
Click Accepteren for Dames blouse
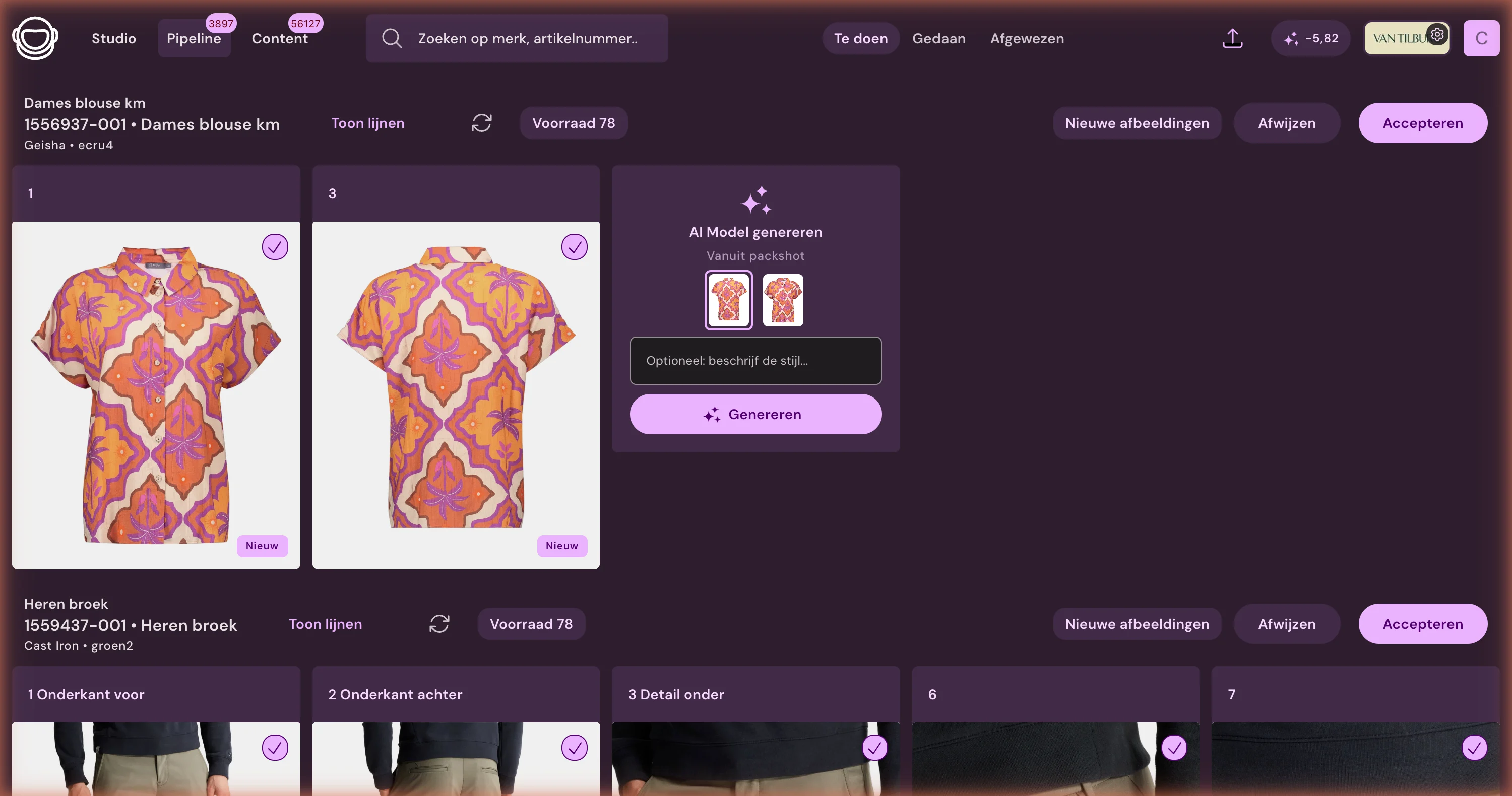tap(1423, 123)
